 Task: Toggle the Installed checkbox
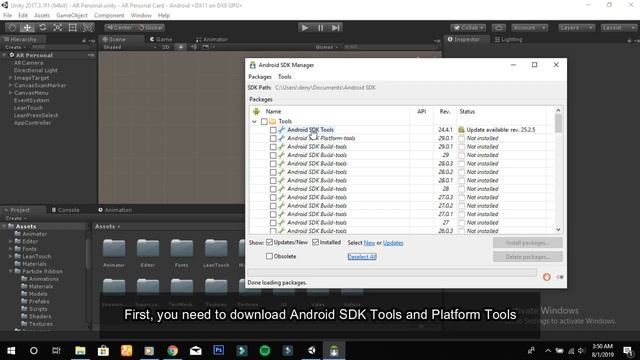coord(316,242)
